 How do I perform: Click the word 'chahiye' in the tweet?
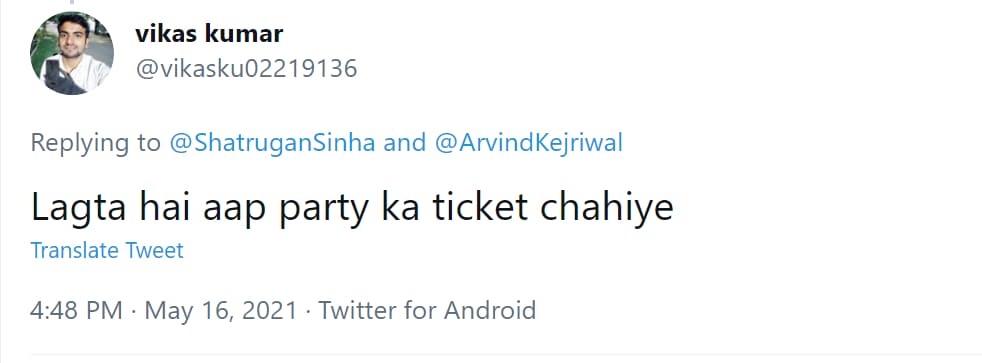[x=606, y=209]
